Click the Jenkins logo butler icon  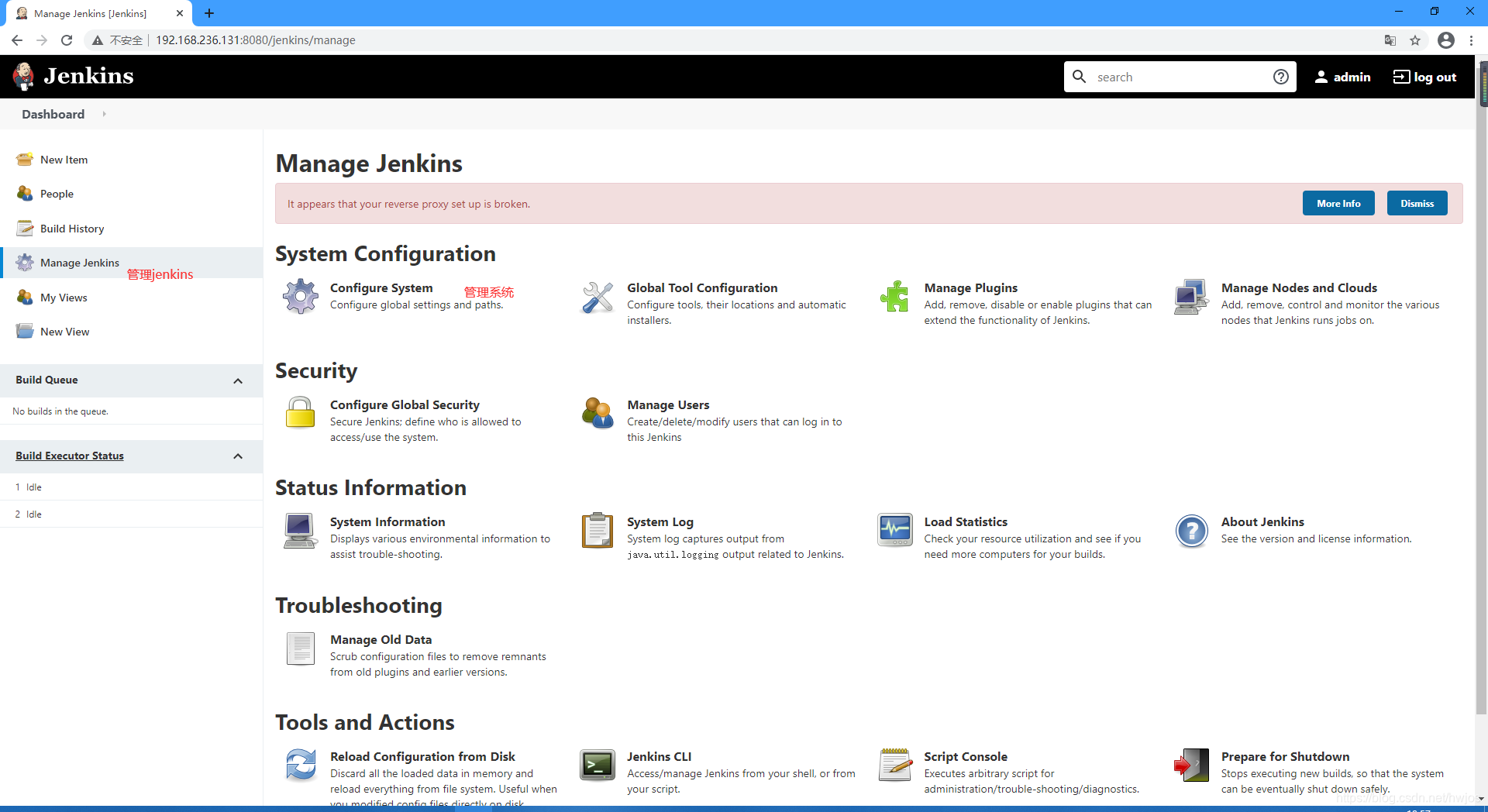click(x=24, y=77)
